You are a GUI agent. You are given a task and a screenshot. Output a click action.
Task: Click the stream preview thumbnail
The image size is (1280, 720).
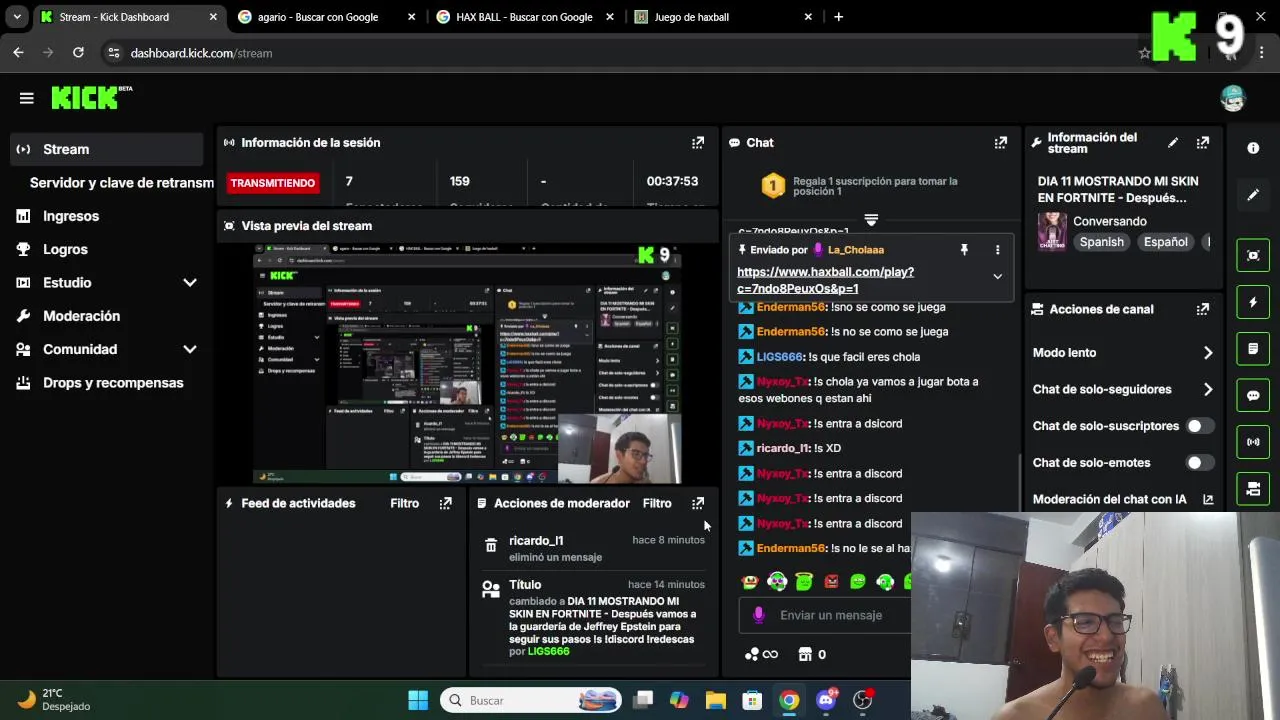[x=467, y=364]
